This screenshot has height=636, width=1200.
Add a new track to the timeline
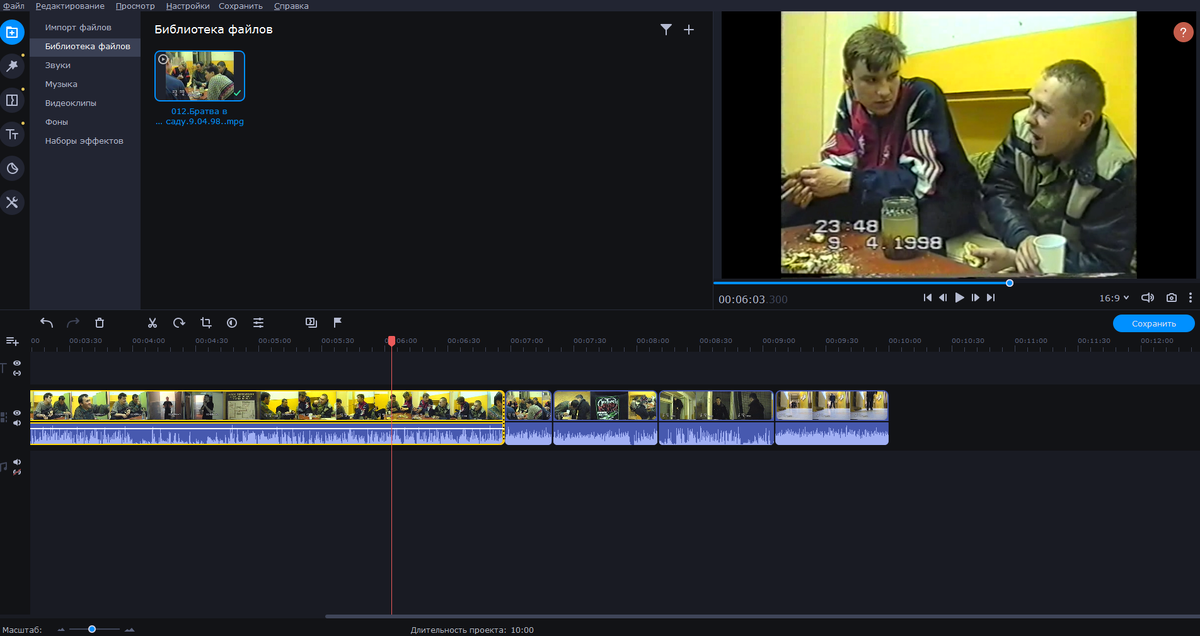(13, 342)
